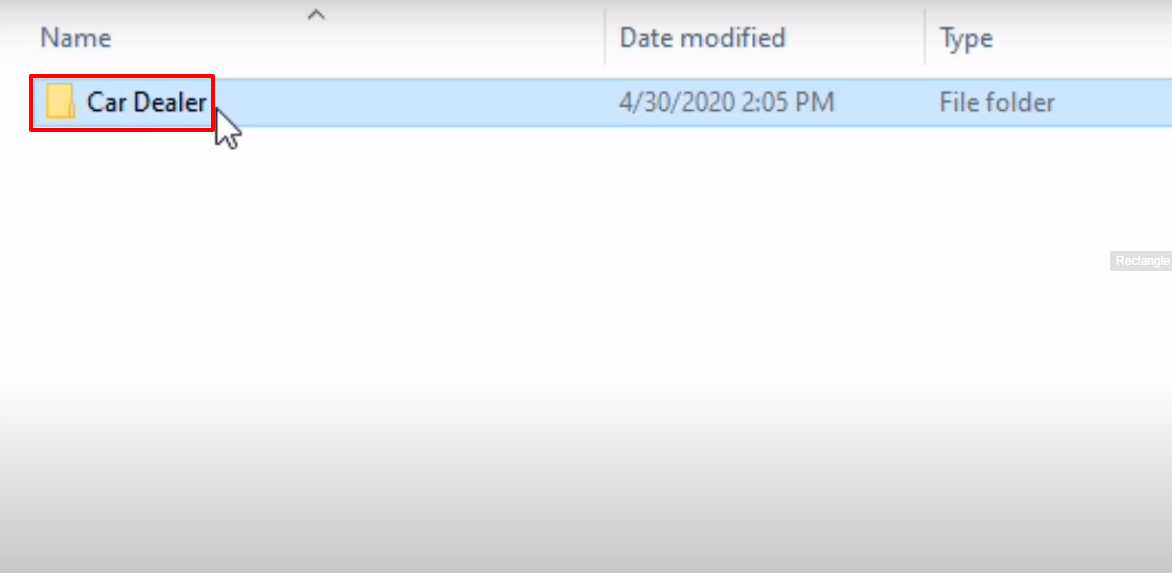This screenshot has height=573, width=1172.
Task: Click the Car Dealer folder name text
Action: (146, 102)
